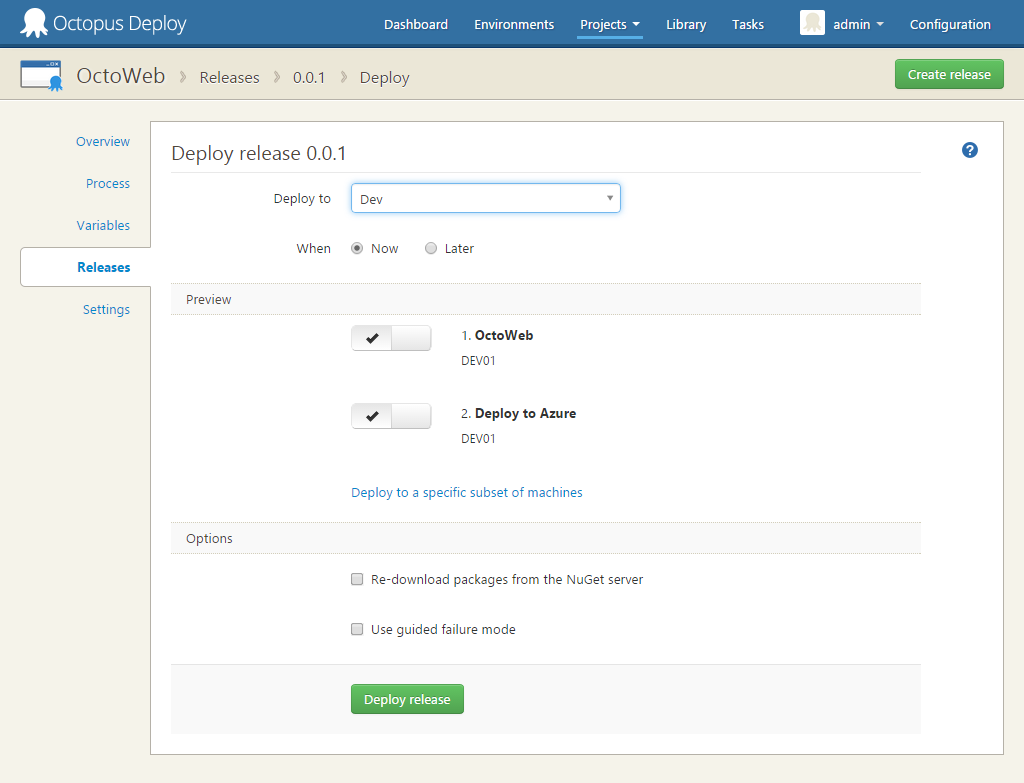
Task: Enable guided failure mode
Action: pos(357,629)
